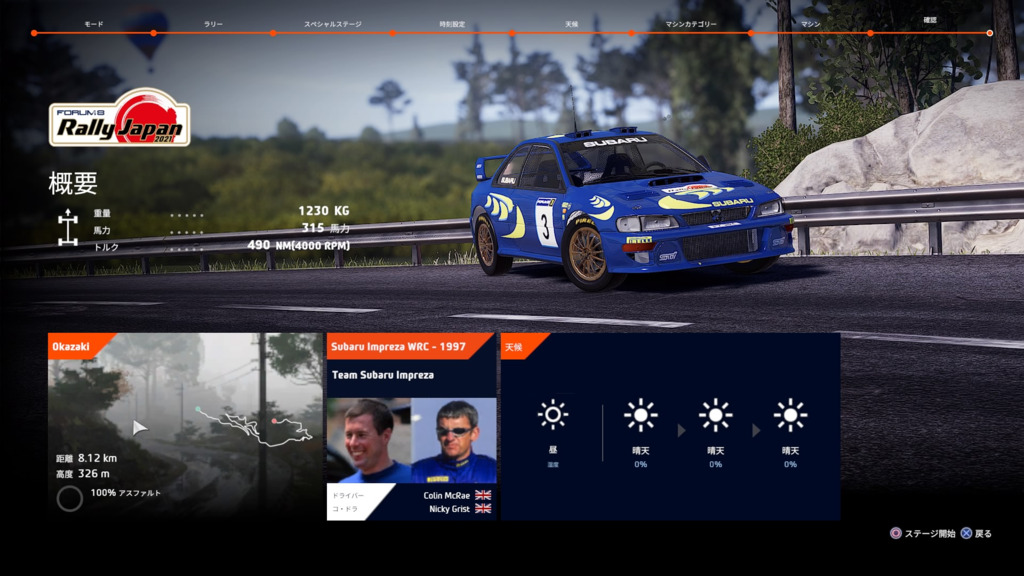Click the final white-centered progress dot

point(989,33)
